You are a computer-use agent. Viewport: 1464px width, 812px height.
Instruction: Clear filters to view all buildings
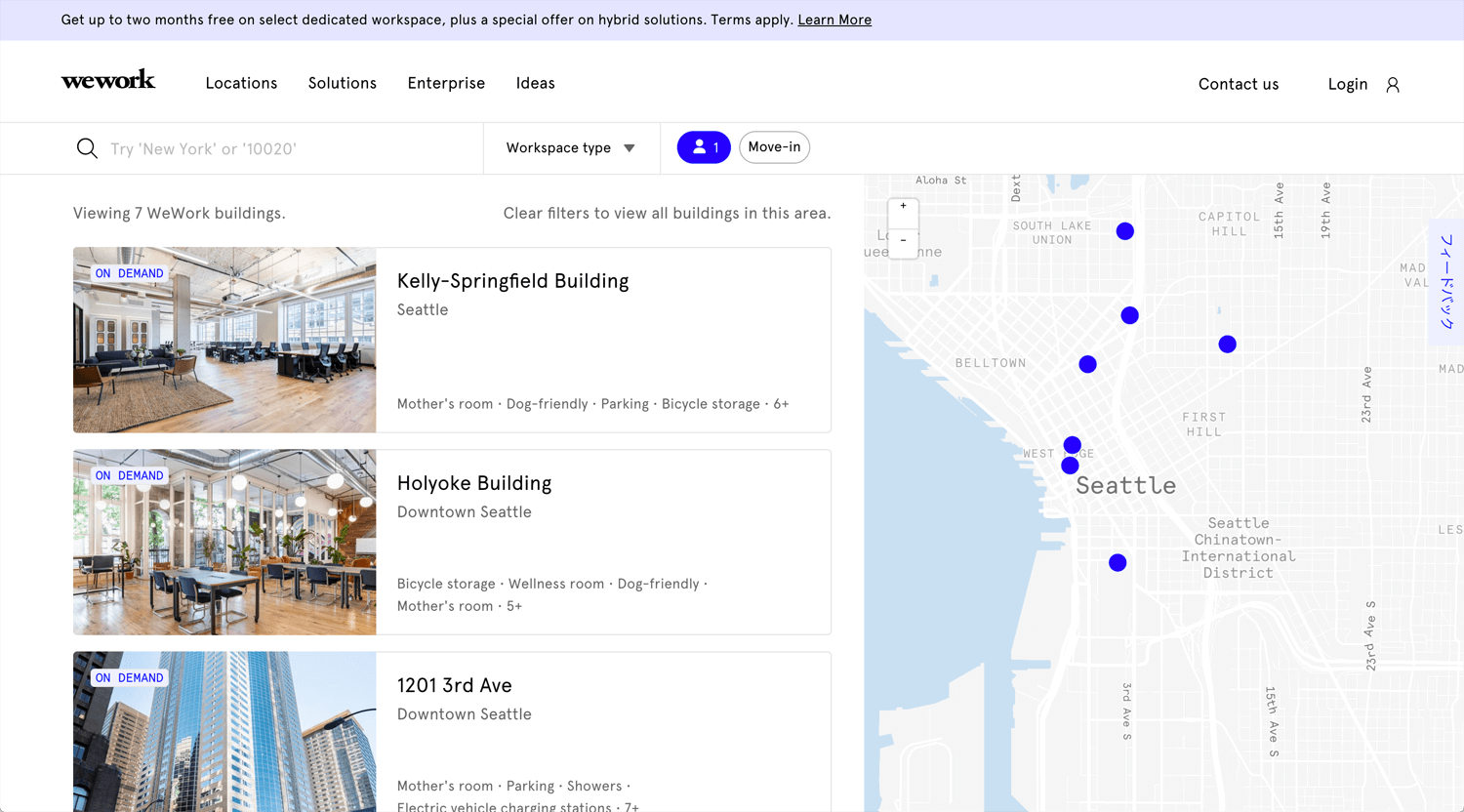click(667, 214)
